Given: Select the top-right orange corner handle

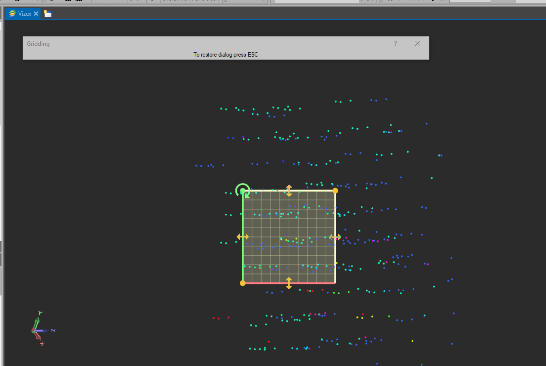Looking at the screenshot, I should coord(335,190).
